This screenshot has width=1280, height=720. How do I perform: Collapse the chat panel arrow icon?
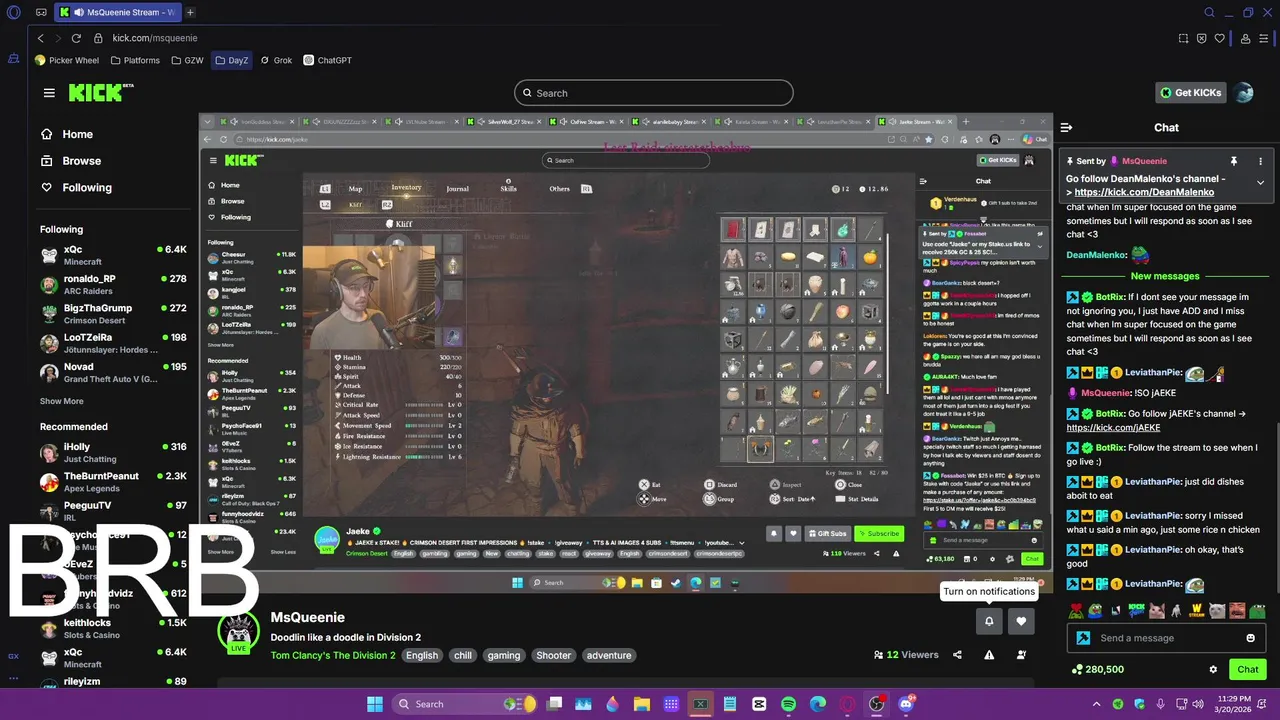tap(1066, 127)
